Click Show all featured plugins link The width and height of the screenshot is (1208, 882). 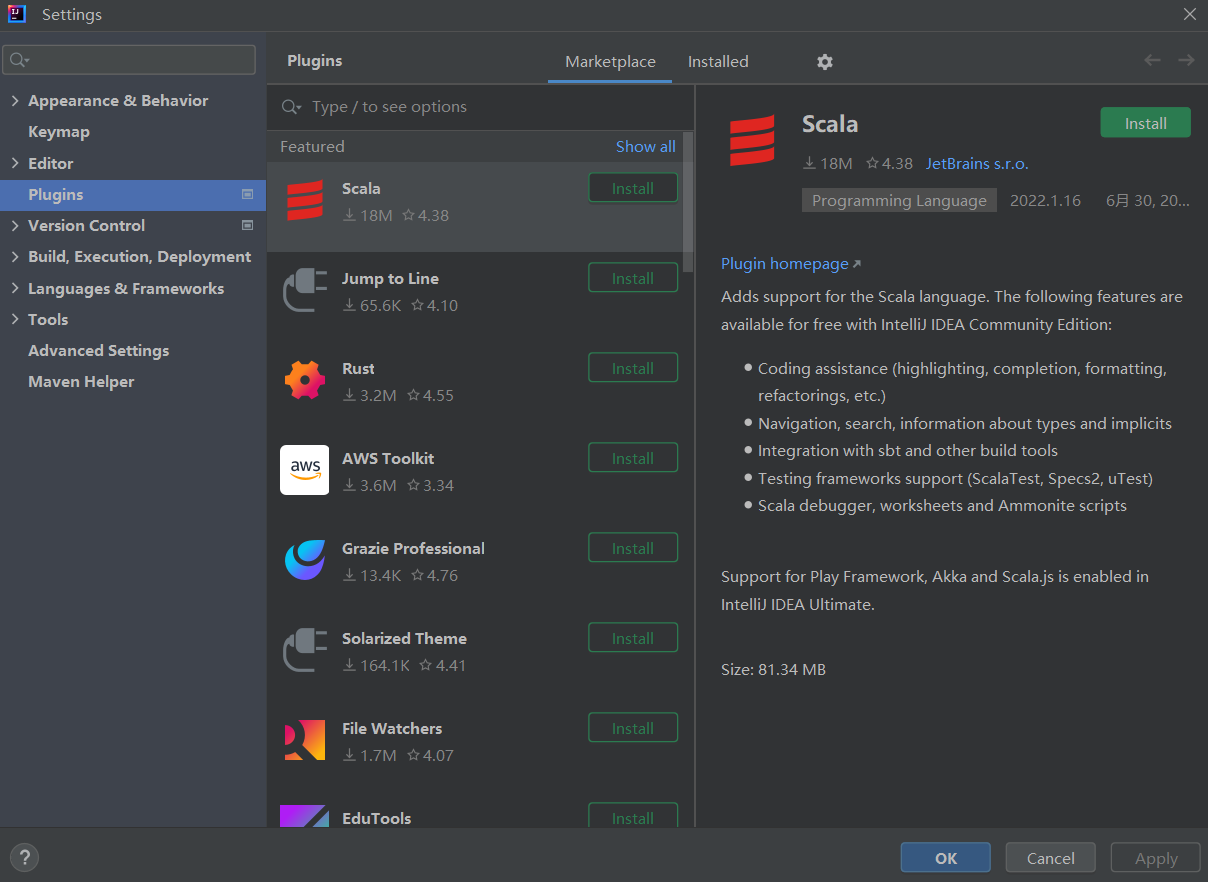click(645, 146)
